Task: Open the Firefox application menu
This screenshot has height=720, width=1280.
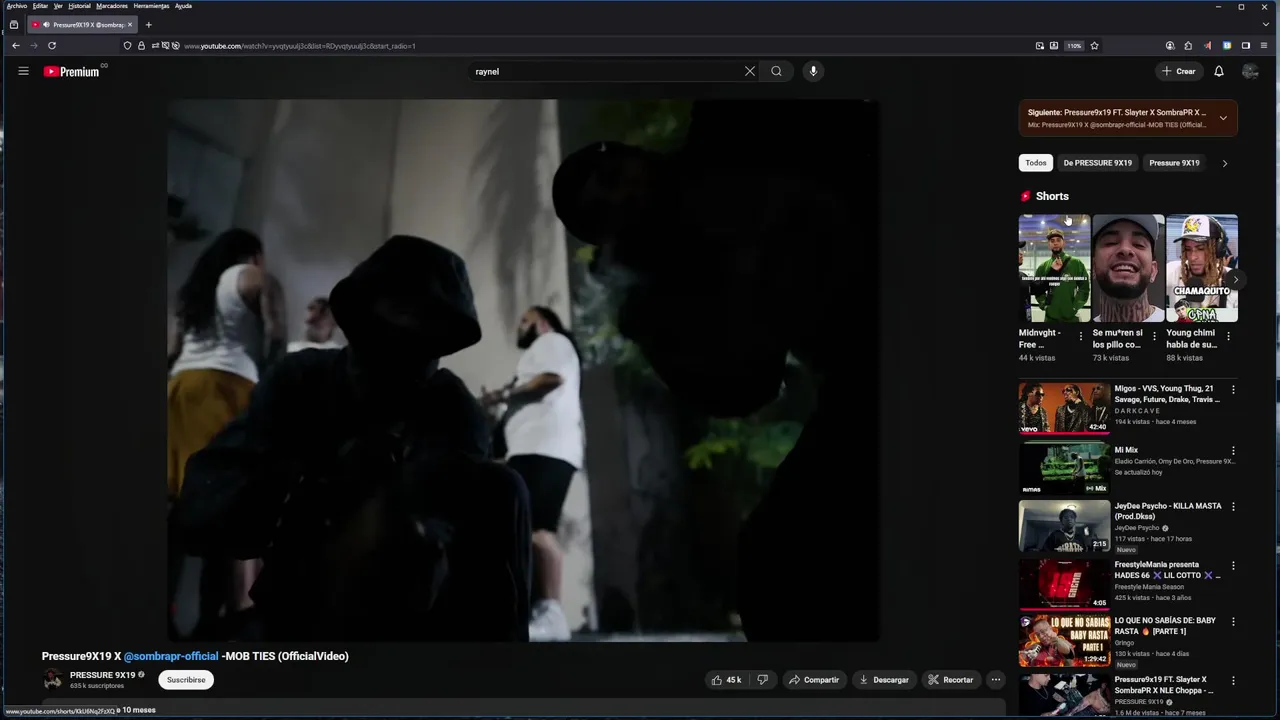Action: 1264,45
